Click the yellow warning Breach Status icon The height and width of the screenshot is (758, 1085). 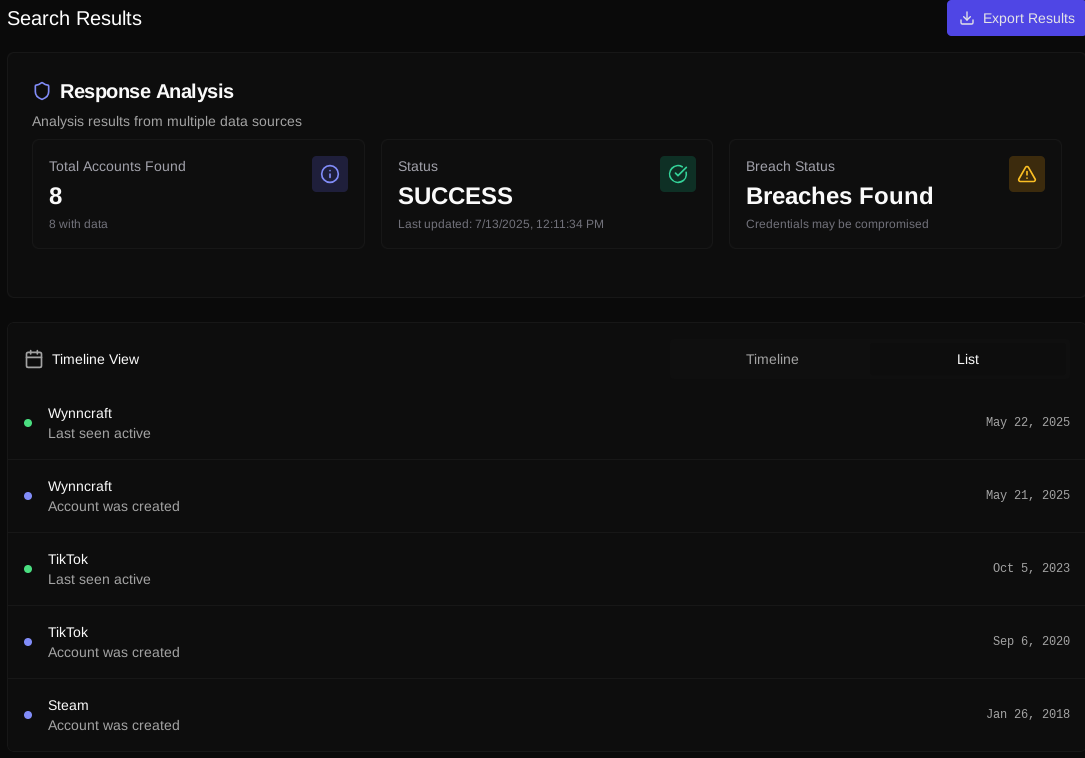1027,174
